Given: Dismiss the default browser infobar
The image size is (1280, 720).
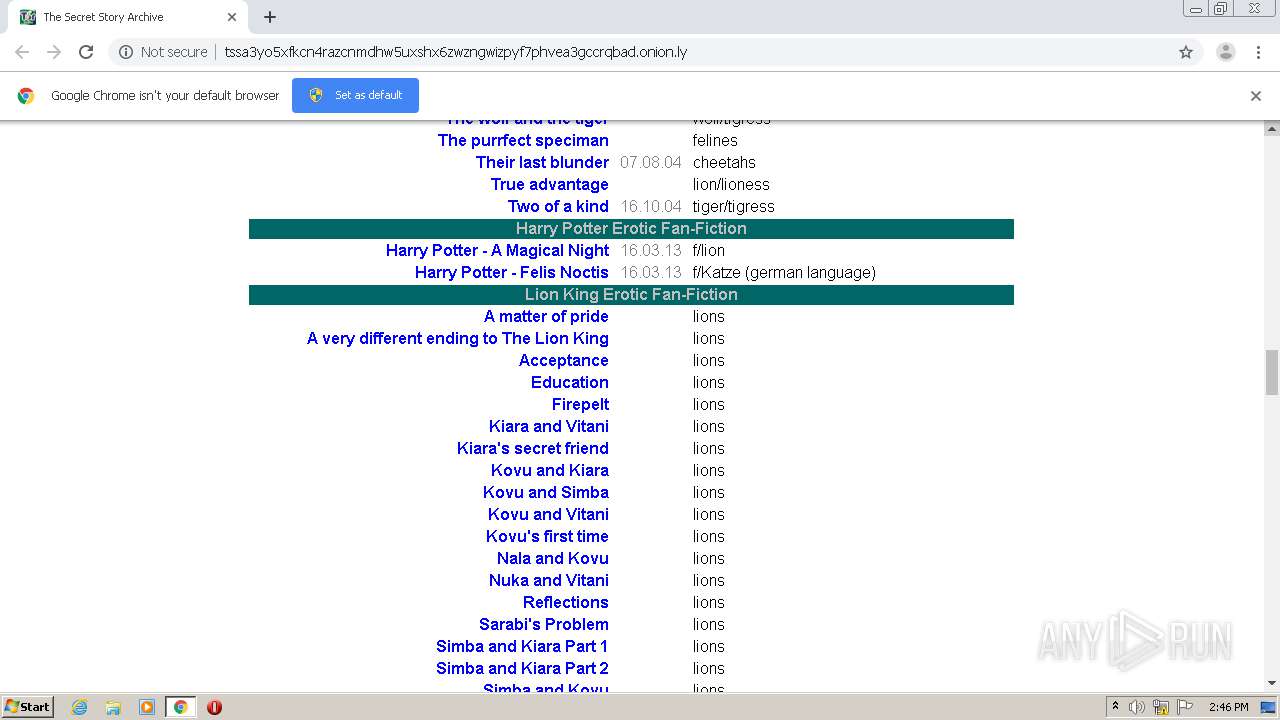Looking at the screenshot, I should [1256, 96].
